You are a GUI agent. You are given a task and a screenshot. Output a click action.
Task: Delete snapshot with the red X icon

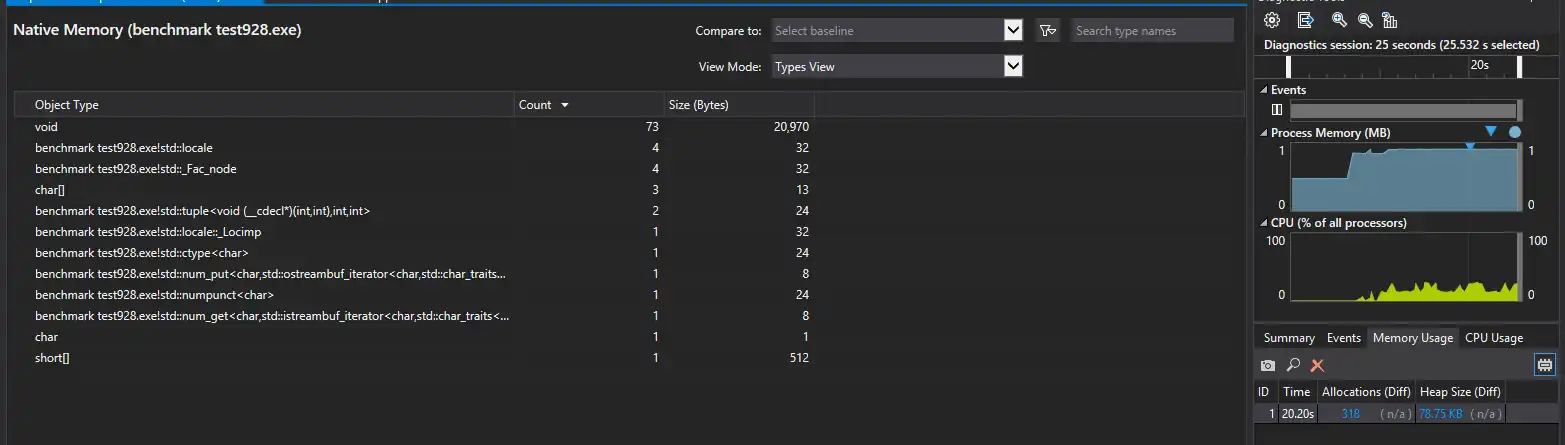click(1317, 366)
